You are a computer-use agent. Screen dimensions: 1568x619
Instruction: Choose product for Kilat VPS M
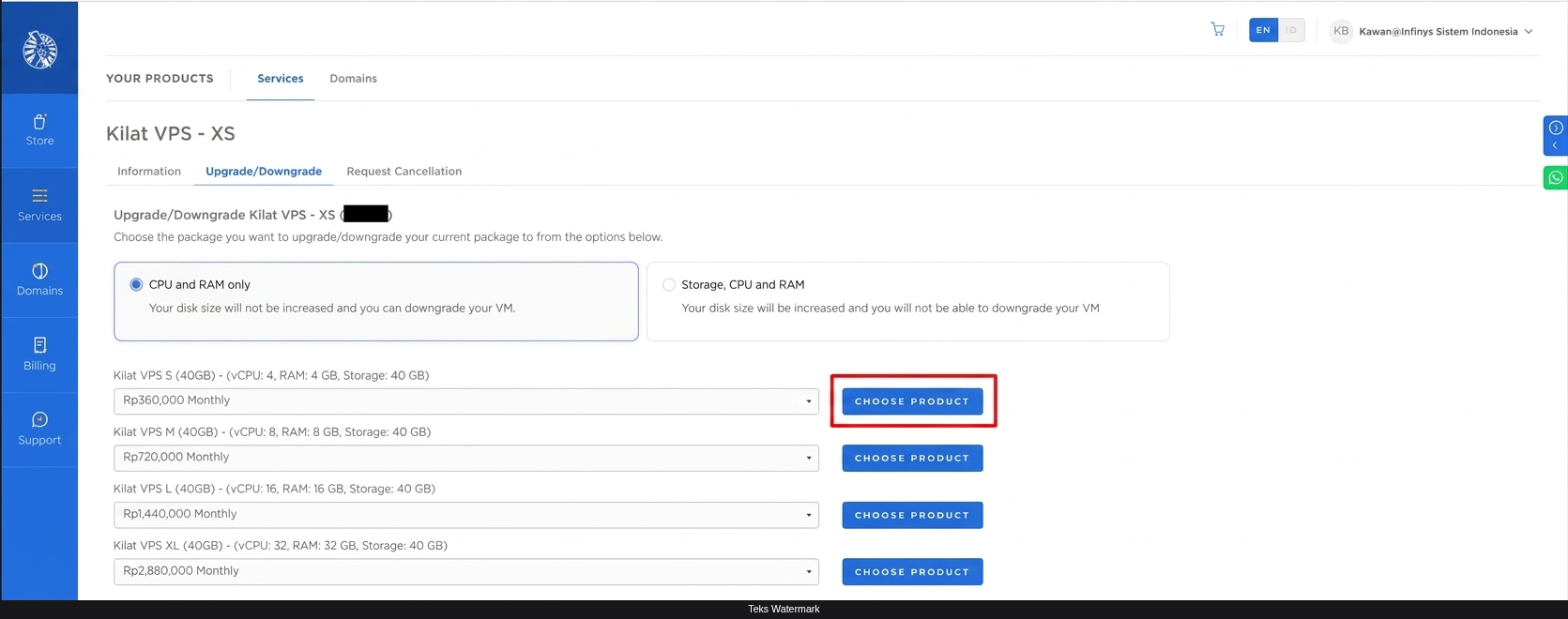(x=912, y=458)
